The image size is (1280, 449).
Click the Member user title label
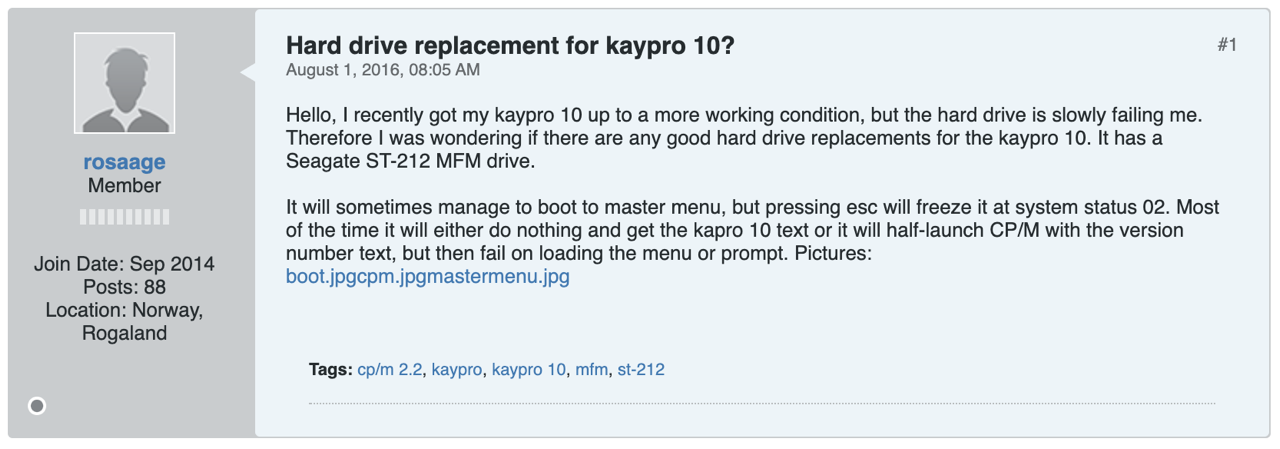coord(124,186)
